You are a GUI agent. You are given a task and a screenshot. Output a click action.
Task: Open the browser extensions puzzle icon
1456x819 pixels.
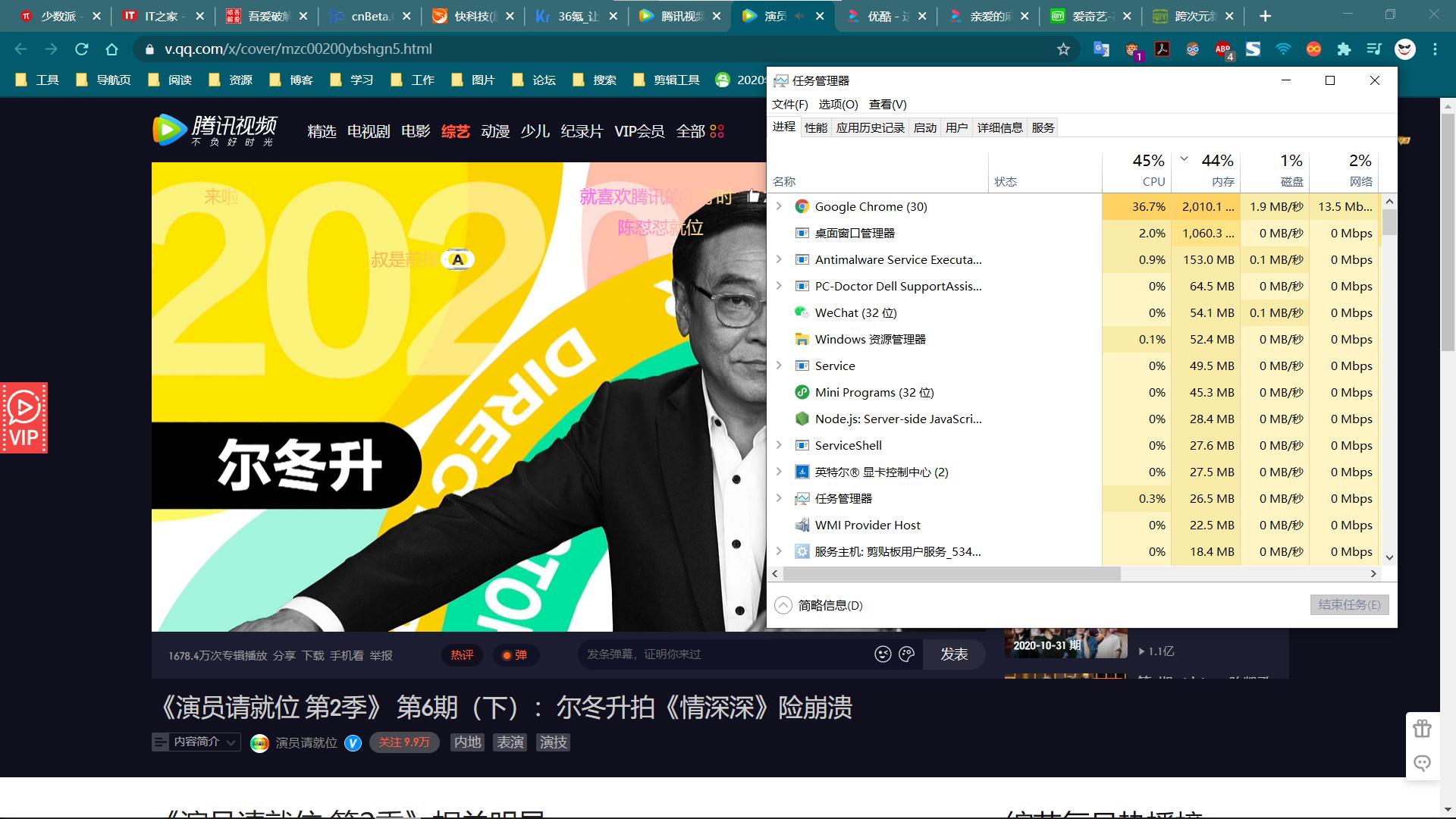(x=1344, y=49)
